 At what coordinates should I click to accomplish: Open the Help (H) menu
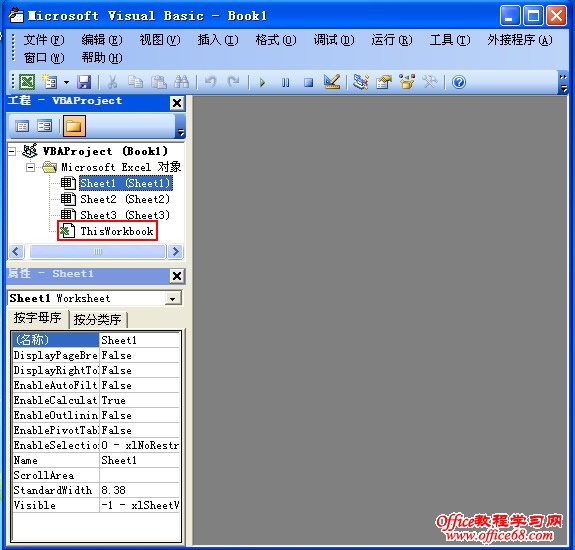tap(102, 58)
